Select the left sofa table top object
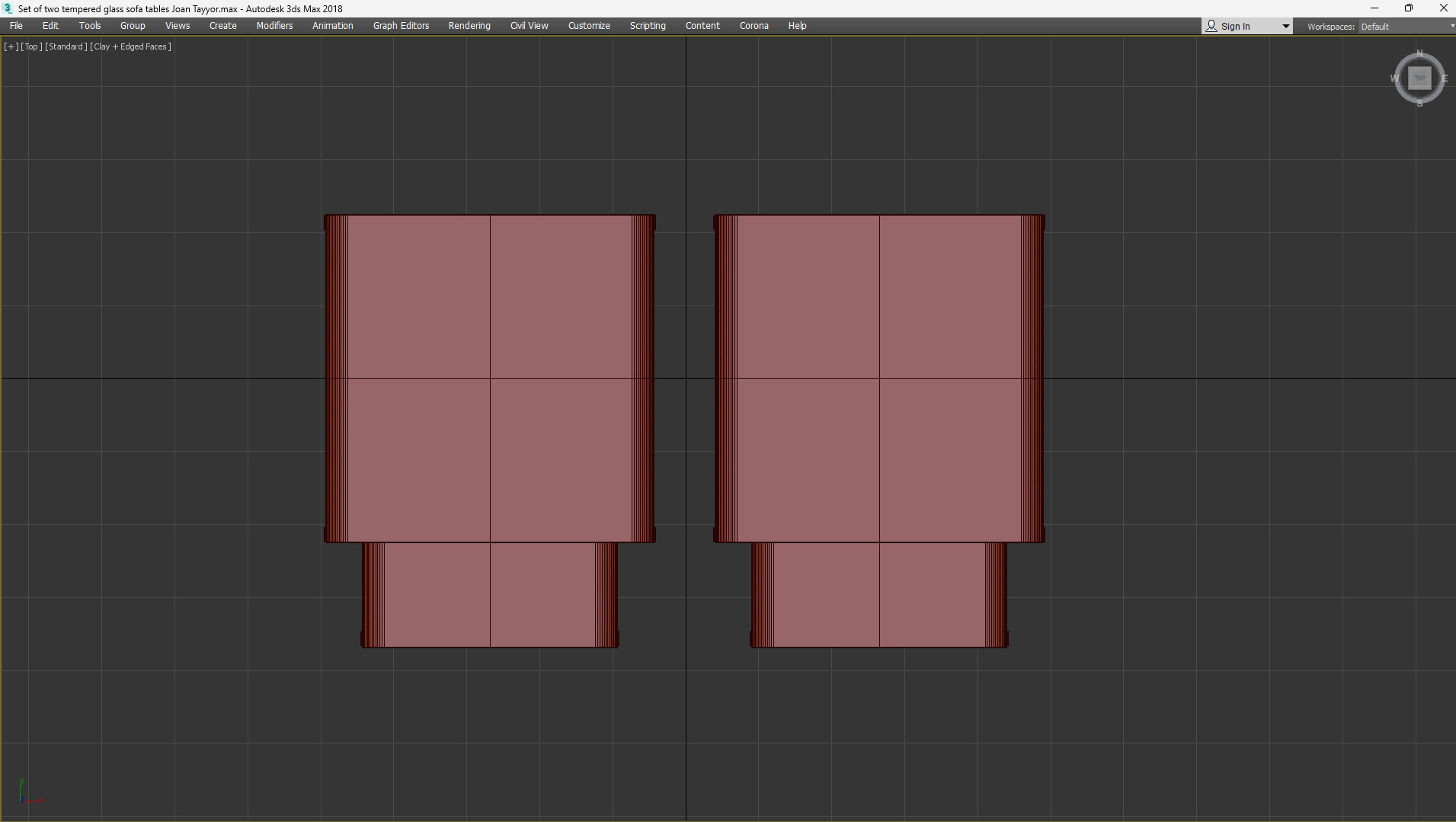This screenshot has width=1456, height=822. tap(490, 379)
